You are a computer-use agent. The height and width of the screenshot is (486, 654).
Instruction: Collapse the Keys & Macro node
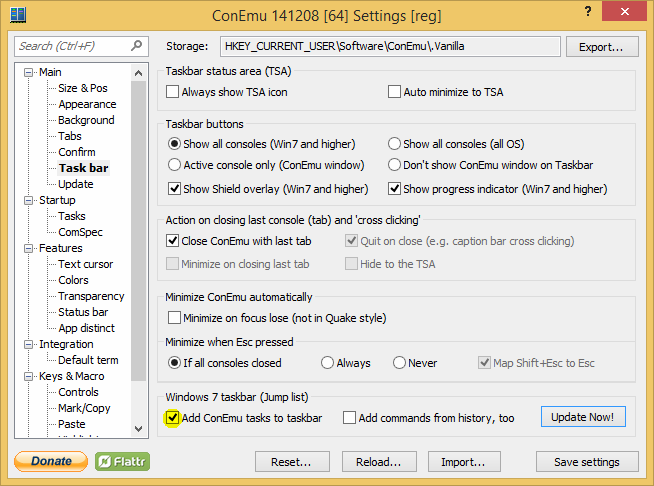coord(29,376)
